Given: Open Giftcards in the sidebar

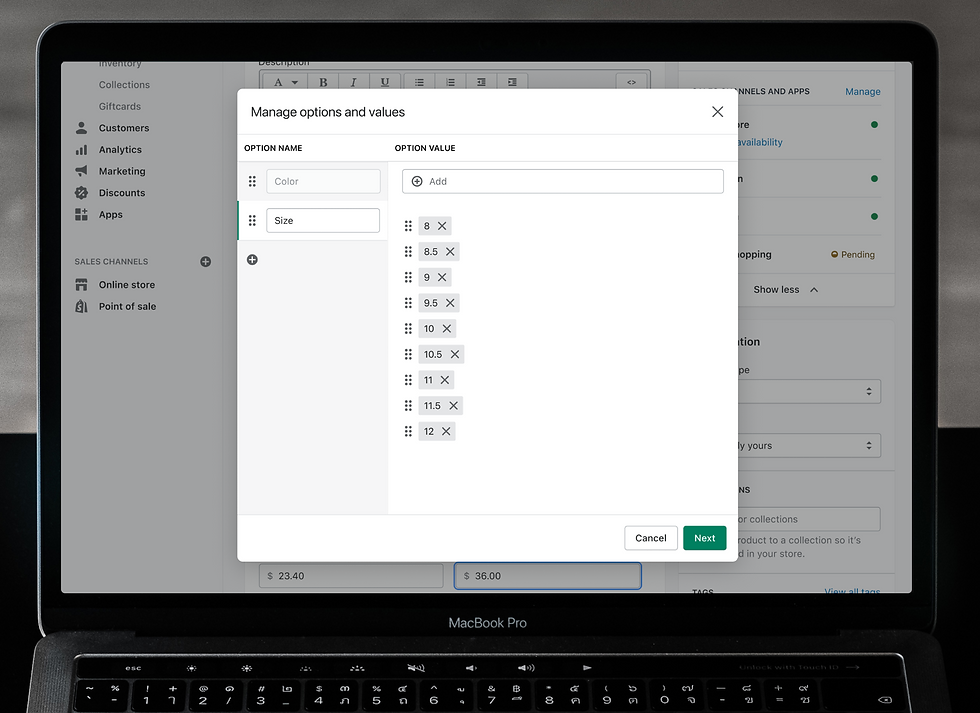Looking at the screenshot, I should point(119,106).
